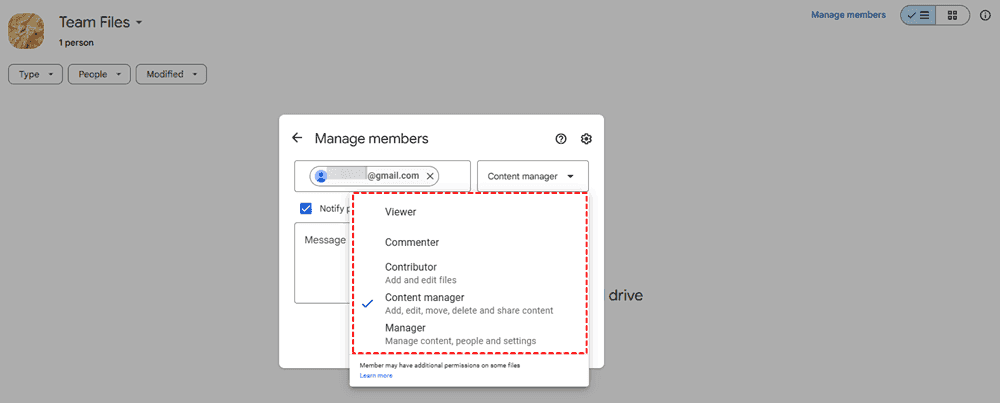The image size is (1000, 403).
Task: Open the Type filter dropdown
Action: tap(36, 74)
